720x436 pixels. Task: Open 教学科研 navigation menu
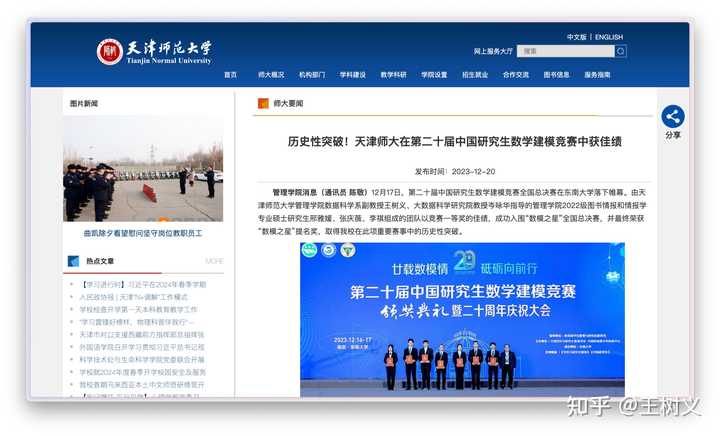pyautogui.click(x=394, y=75)
